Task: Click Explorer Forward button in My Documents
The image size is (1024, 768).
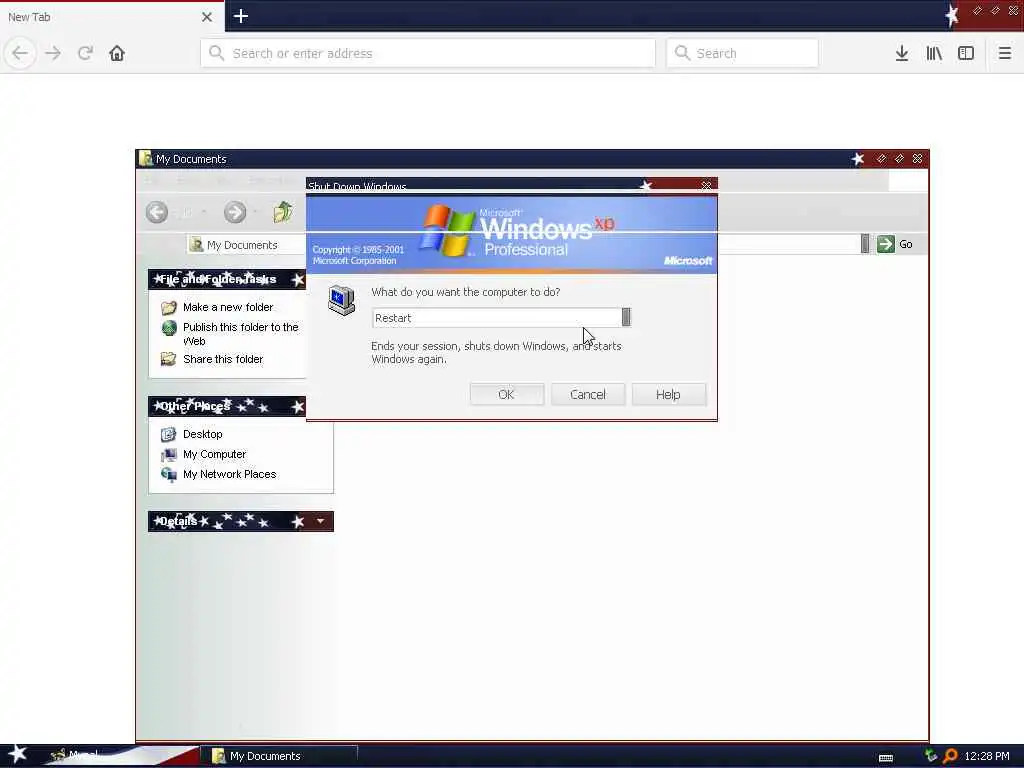Action: click(x=235, y=212)
